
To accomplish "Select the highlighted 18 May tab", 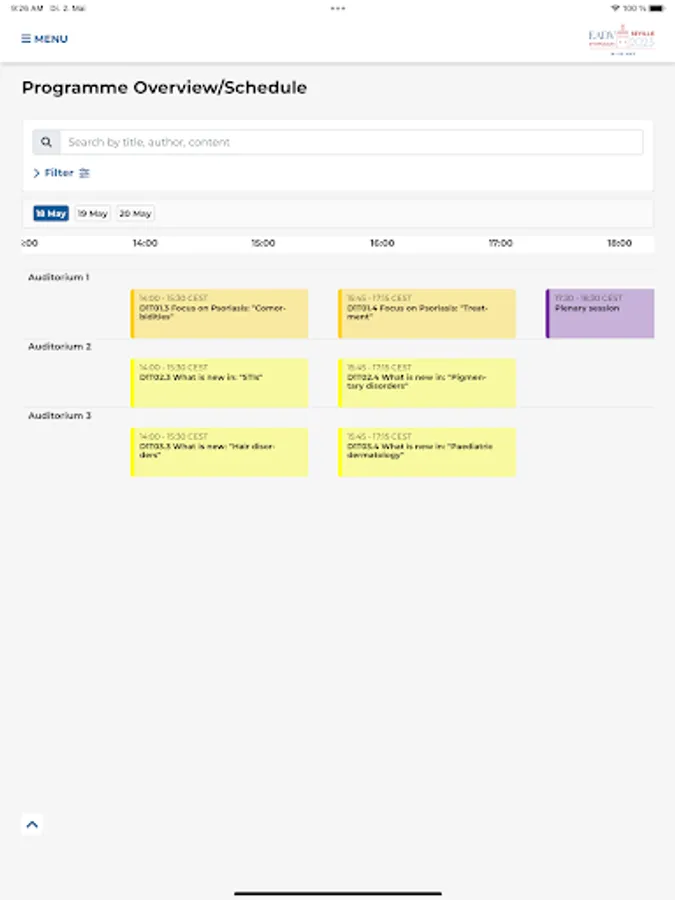I will click(51, 213).
